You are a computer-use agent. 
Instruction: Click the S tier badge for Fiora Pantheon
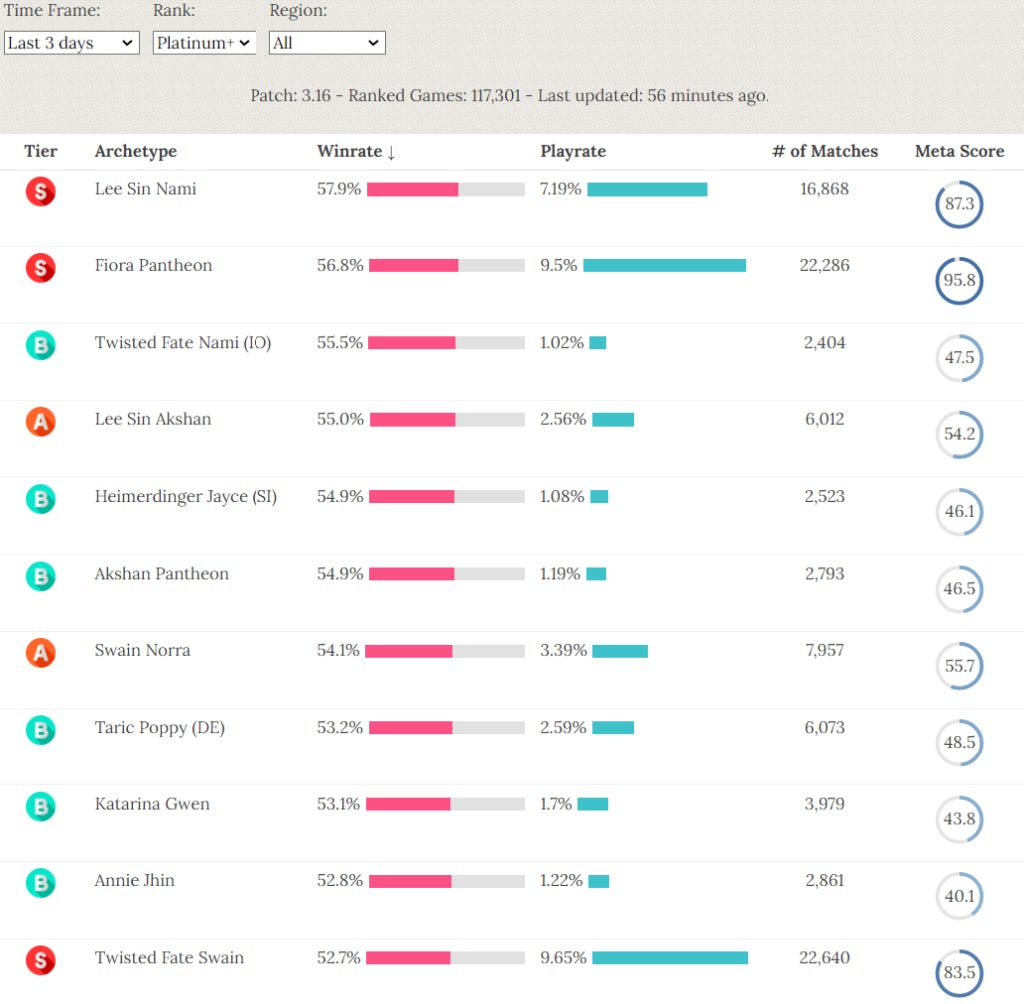(40, 268)
